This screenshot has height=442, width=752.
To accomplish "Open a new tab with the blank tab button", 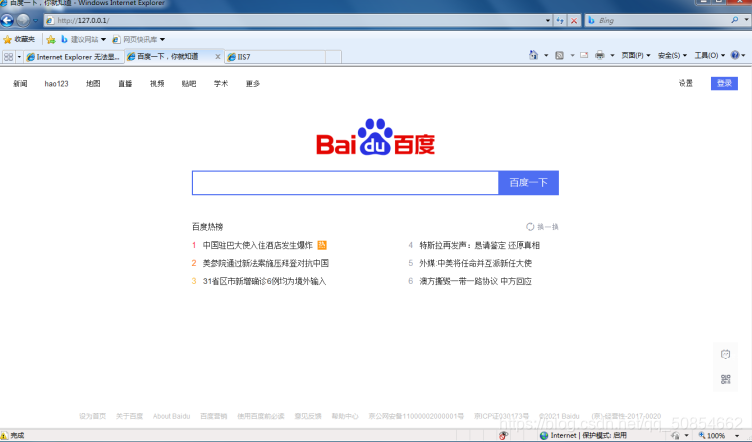I will (333, 57).
